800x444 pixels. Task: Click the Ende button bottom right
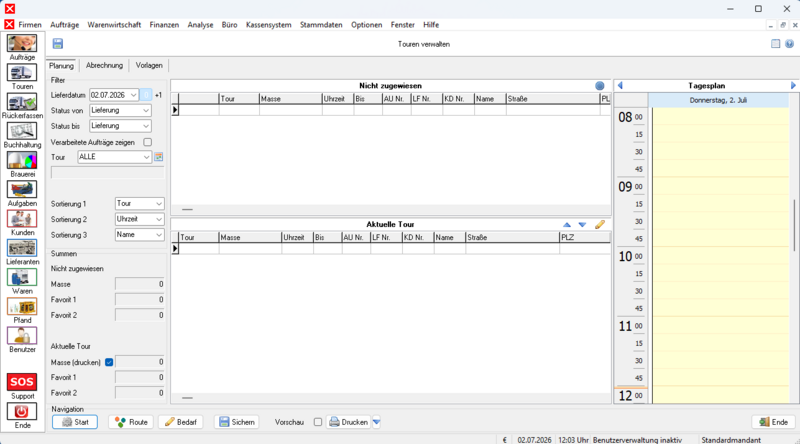773,422
